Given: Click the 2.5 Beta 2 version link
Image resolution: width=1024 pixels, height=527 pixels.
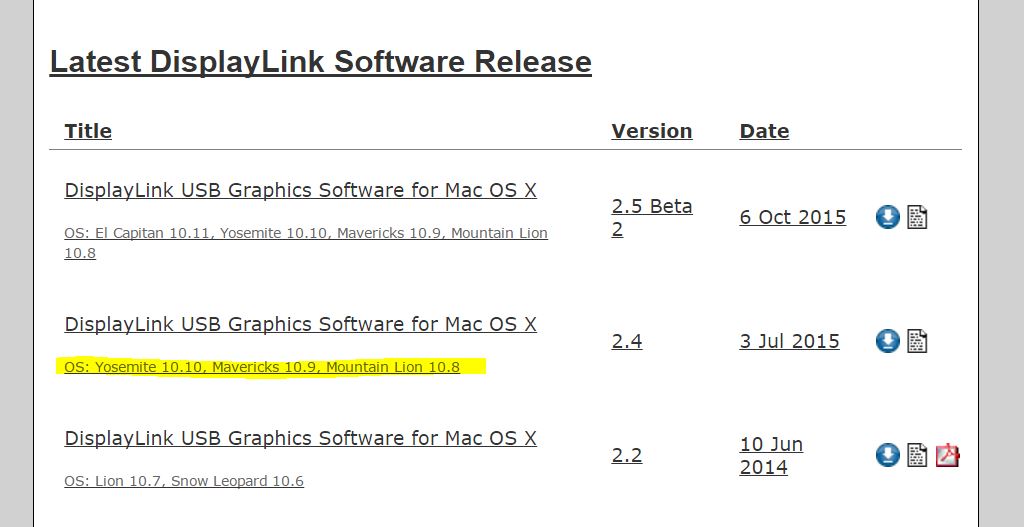Looking at the screenshot, I should 652,217.
